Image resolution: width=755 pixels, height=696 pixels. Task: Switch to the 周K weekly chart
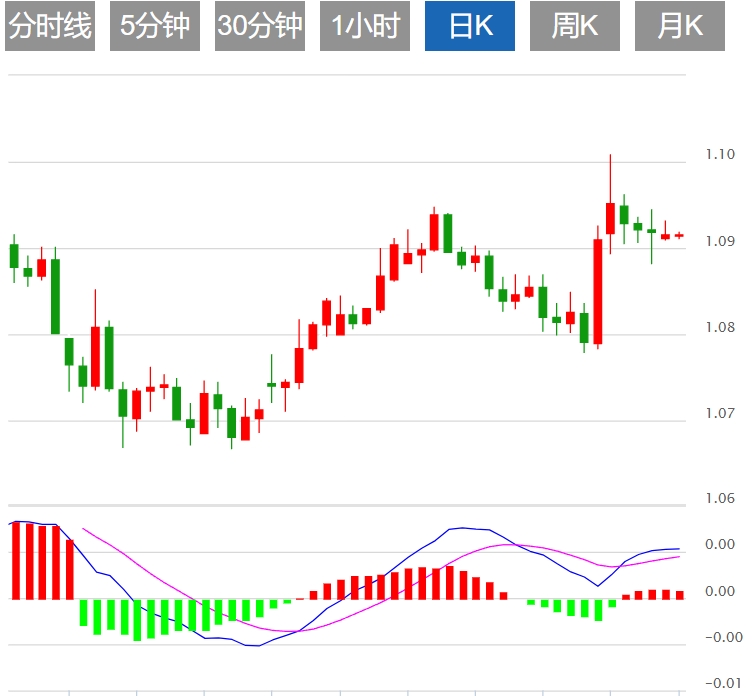point(575,26)
